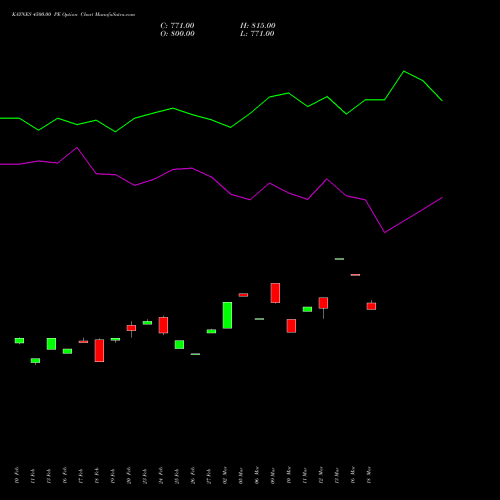
Task: Click the '27 Feb' date label
Action: 209,475
